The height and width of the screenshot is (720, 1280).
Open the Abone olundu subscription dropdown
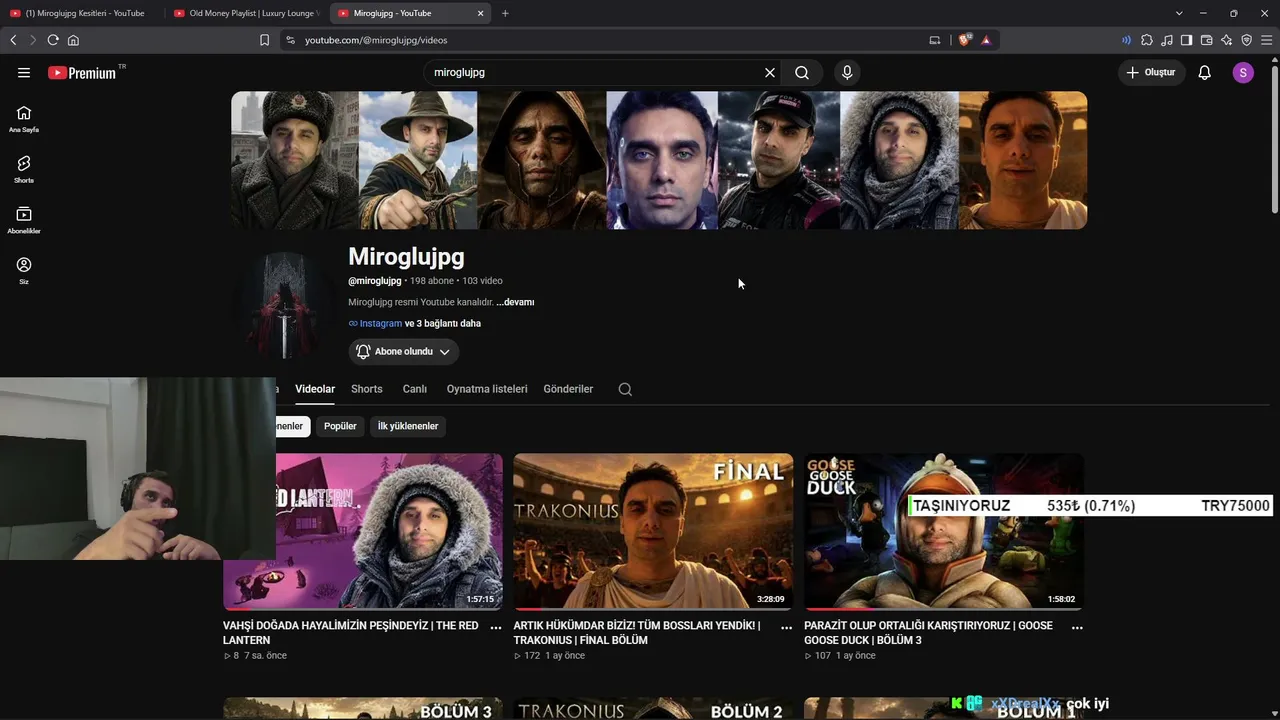[404, 352]
